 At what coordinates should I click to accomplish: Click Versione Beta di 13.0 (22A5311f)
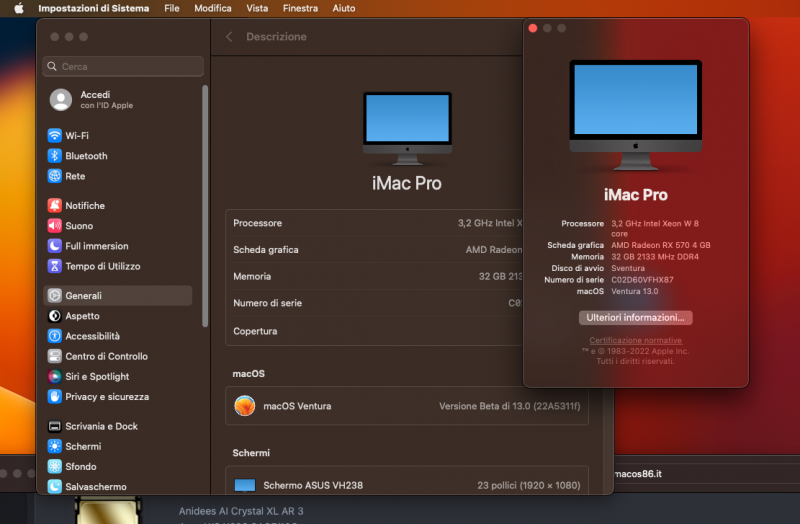(510, 406)
